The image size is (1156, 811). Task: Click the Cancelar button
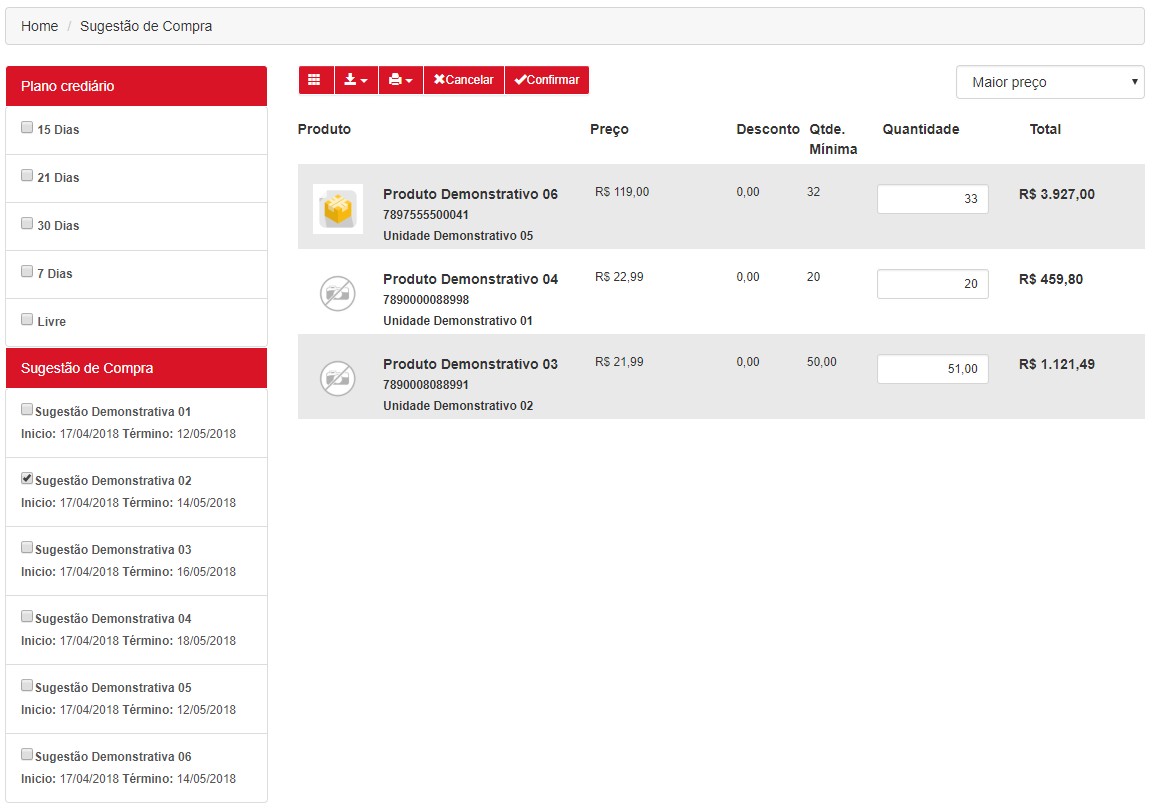tap(464, 80)
